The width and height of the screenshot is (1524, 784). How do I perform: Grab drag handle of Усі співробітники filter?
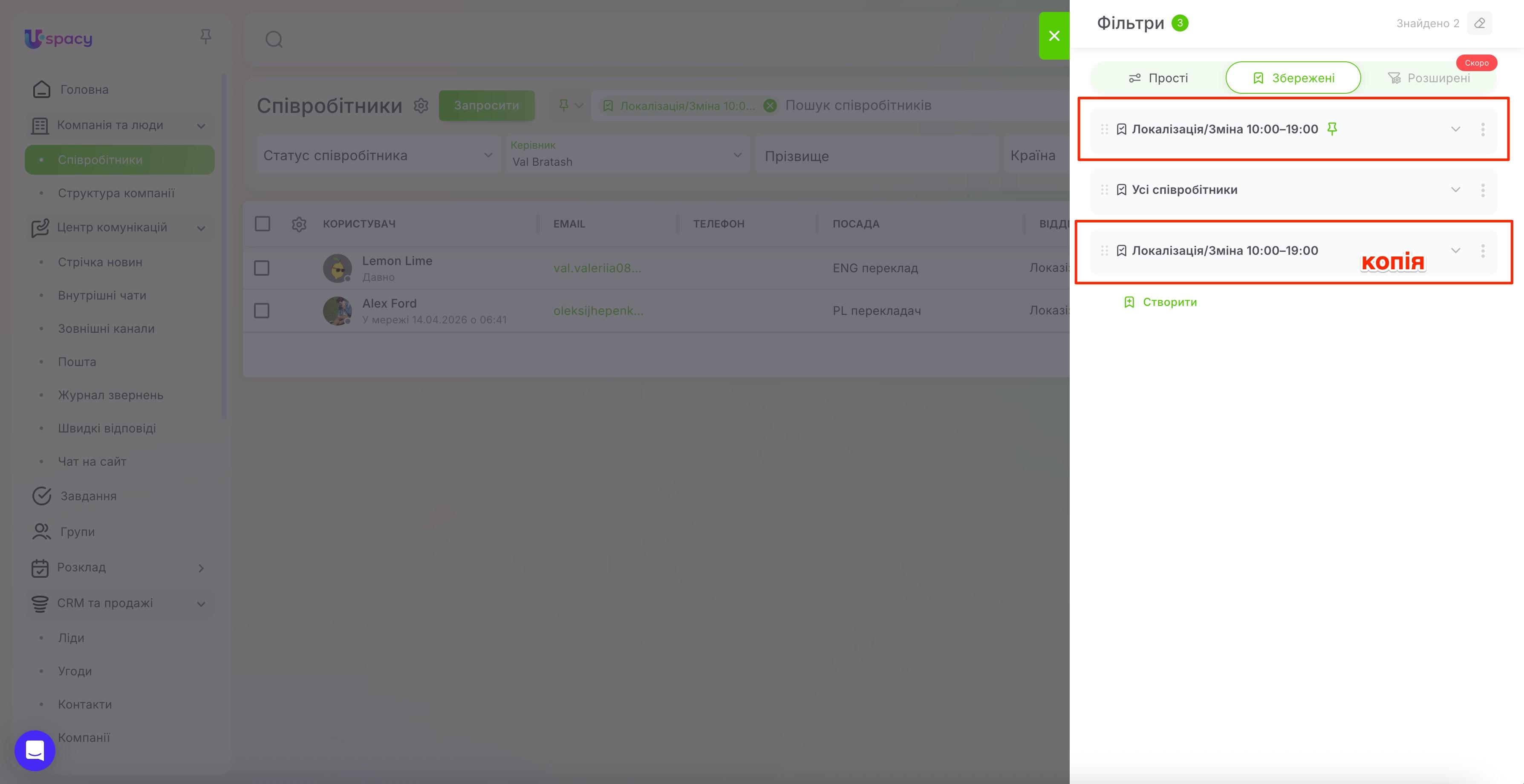(1104, 190)
